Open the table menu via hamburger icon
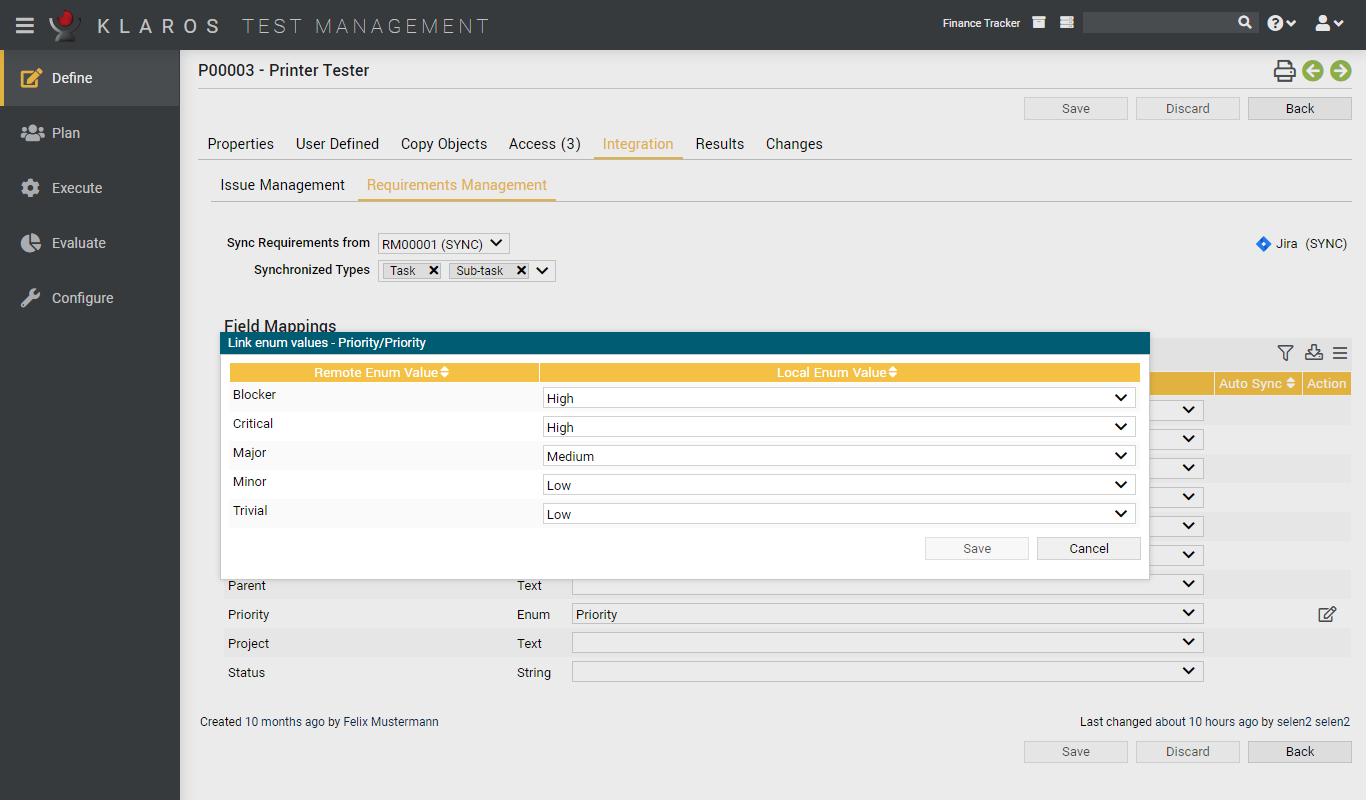Image resolution: width=1366 pixels, height=800 pixels. 1341,353
